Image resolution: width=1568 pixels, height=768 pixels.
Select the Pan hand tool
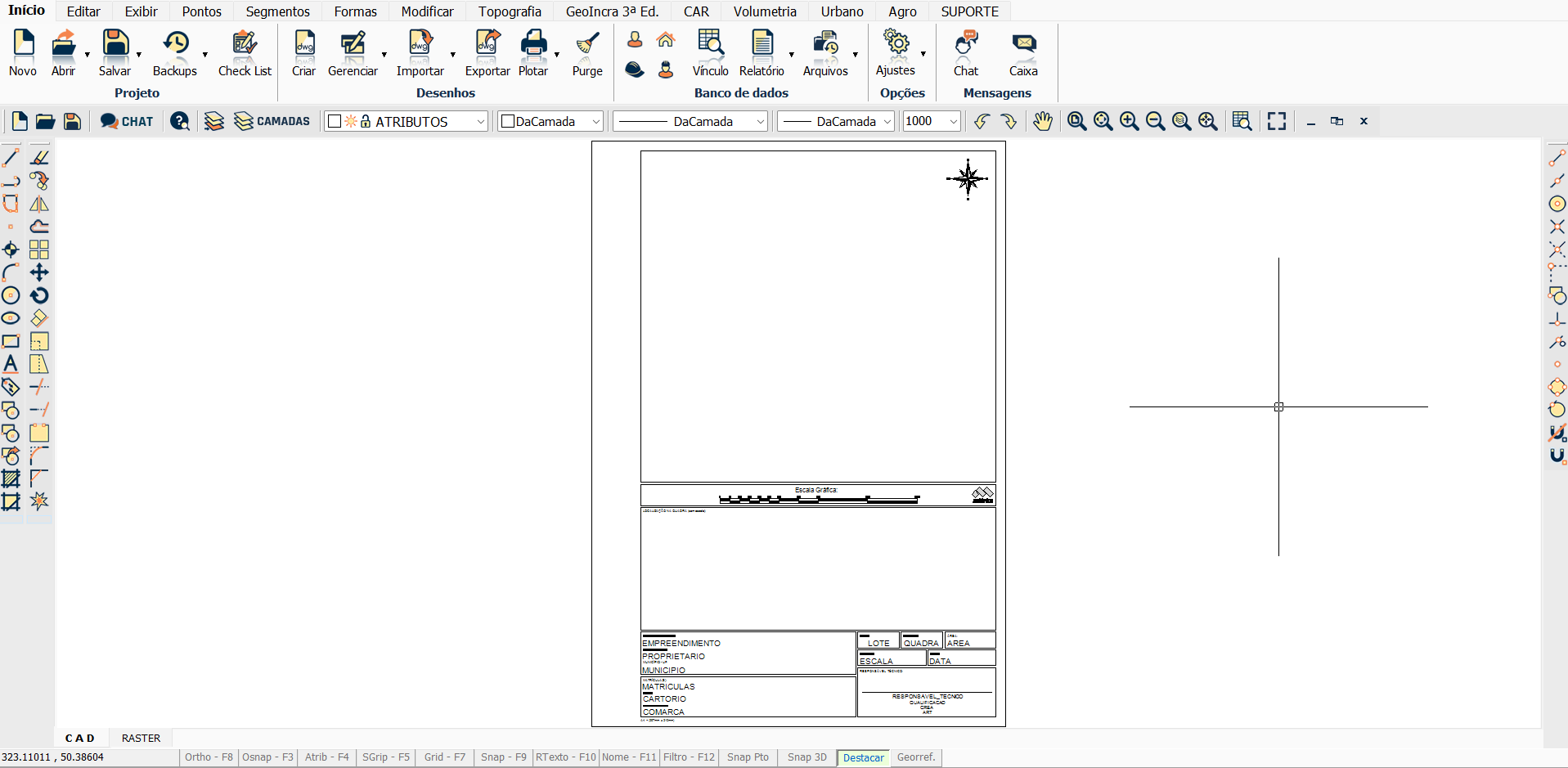click(1042, 122)
